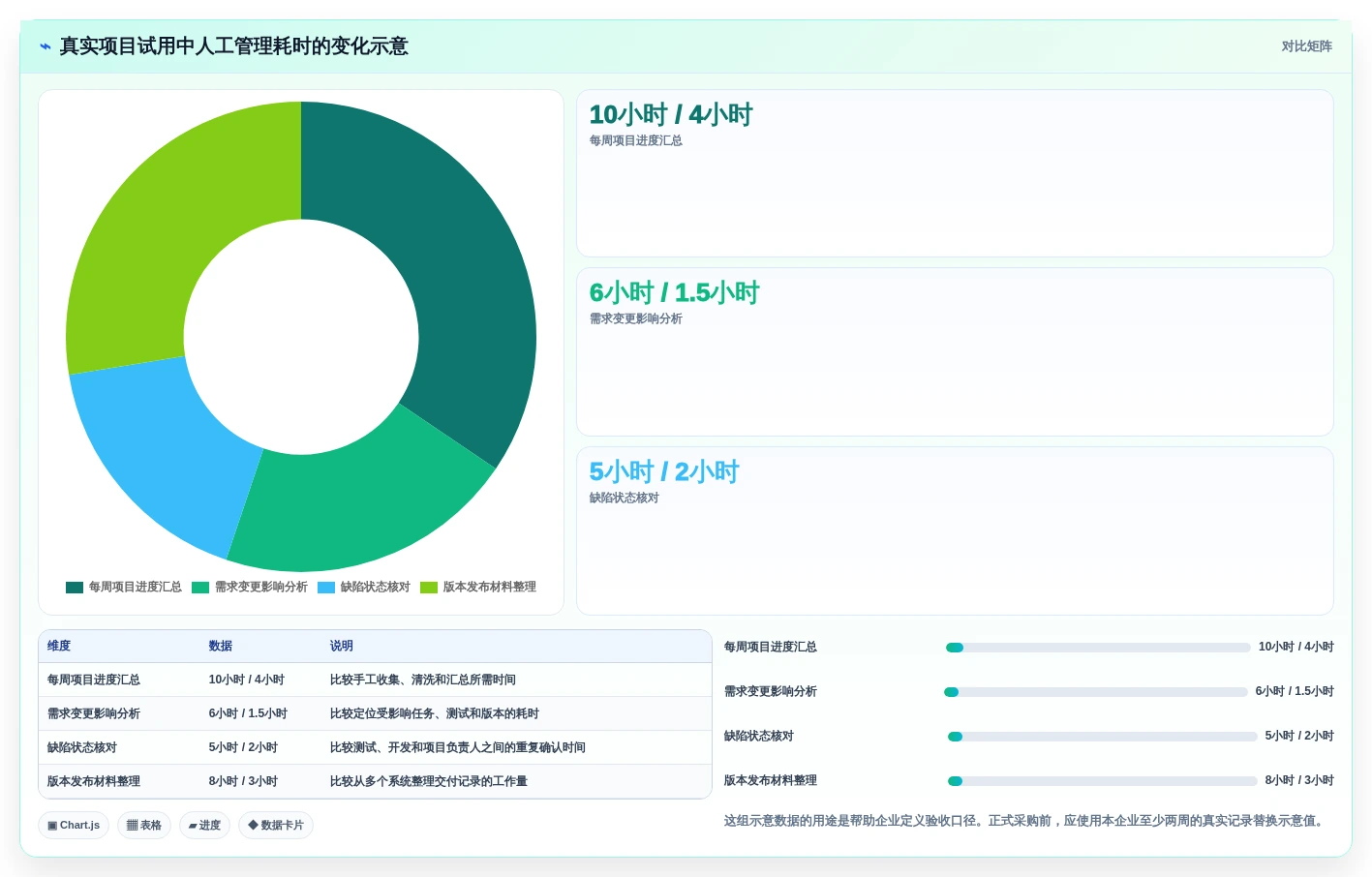Click the 6小时 / 1.5小时 card heading

click(674, 293)
